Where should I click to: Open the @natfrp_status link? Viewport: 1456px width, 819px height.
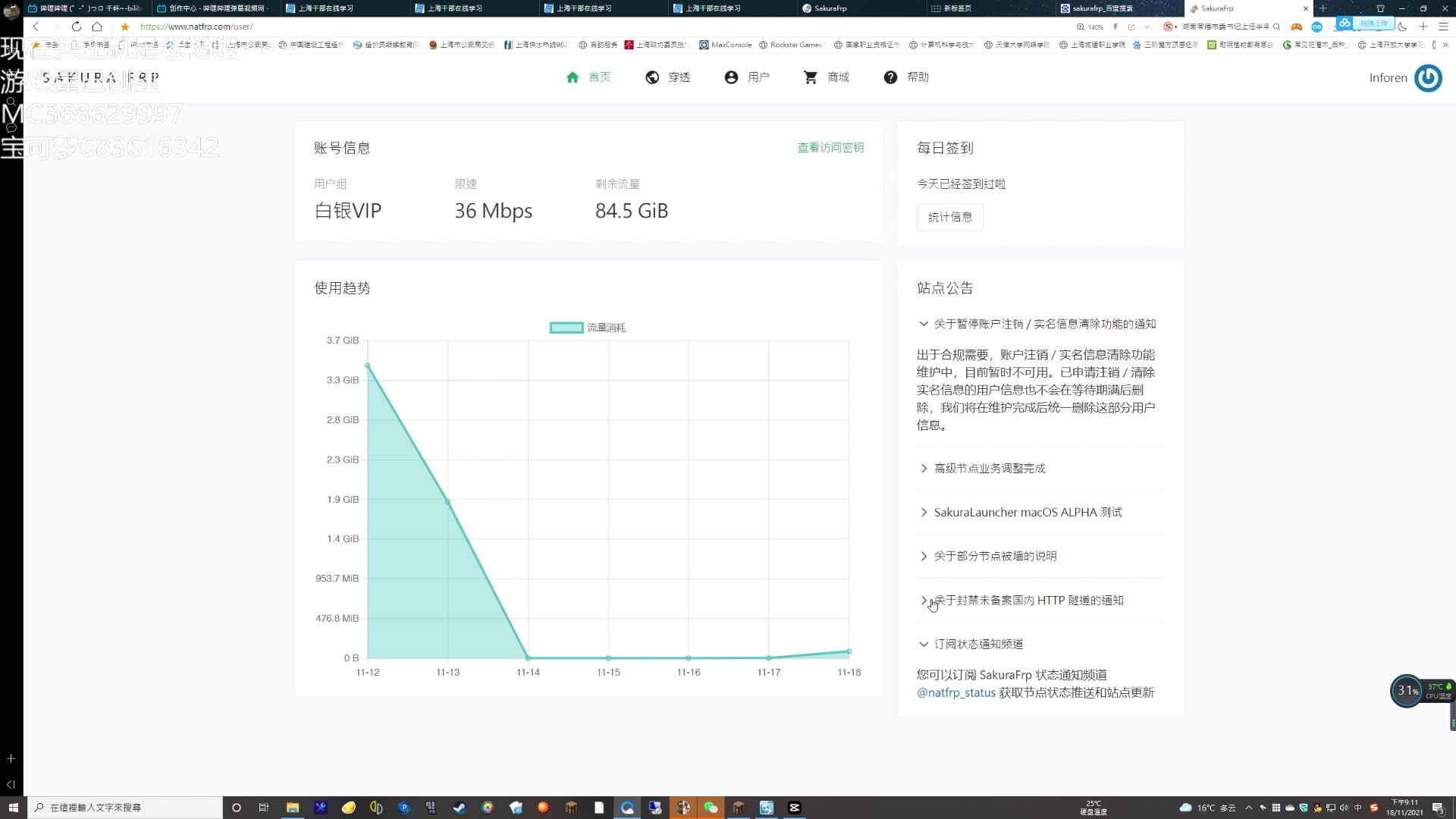956,693
